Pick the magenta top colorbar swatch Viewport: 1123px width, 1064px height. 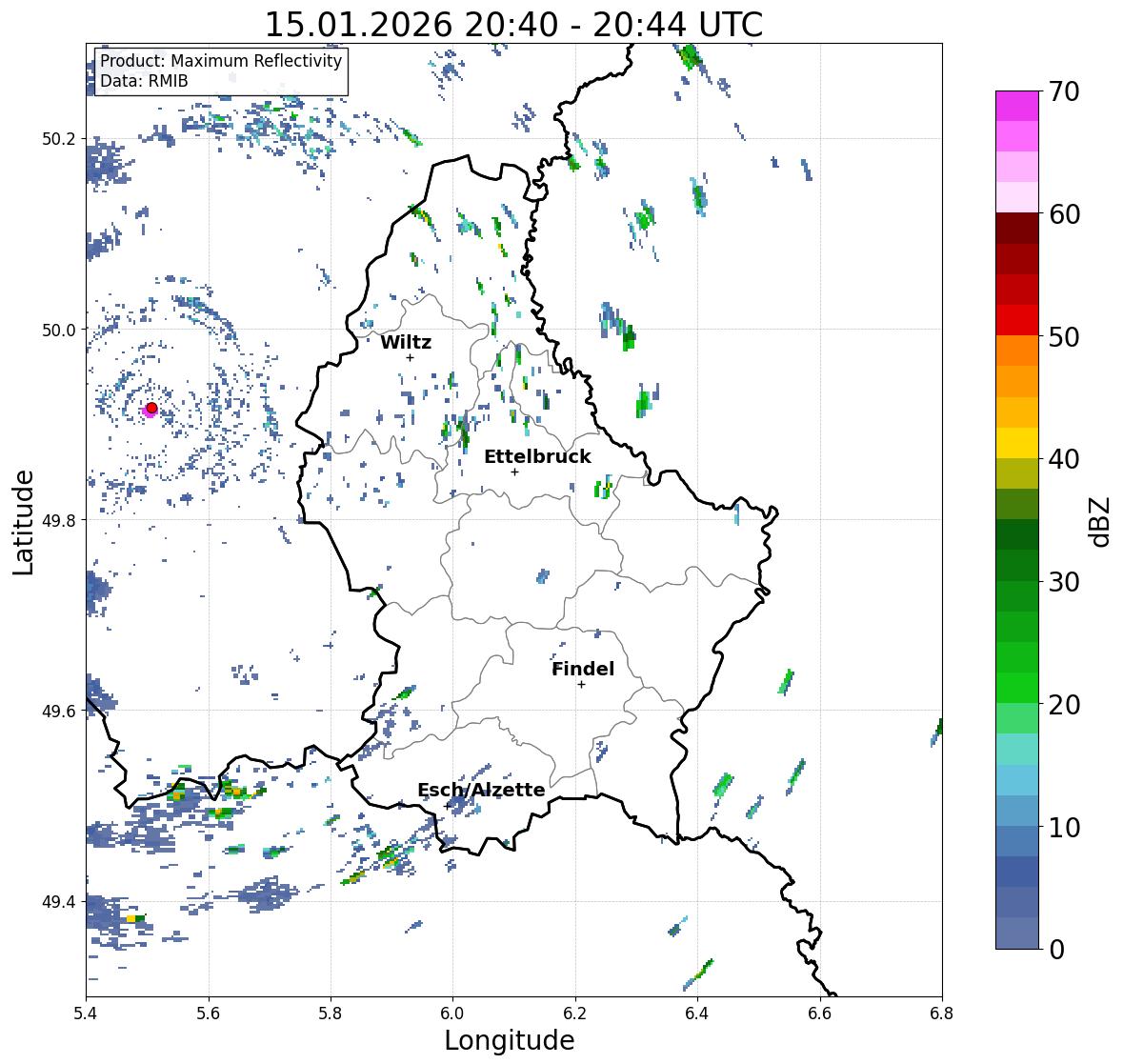pyautogui.click(x=1017, y=106)
